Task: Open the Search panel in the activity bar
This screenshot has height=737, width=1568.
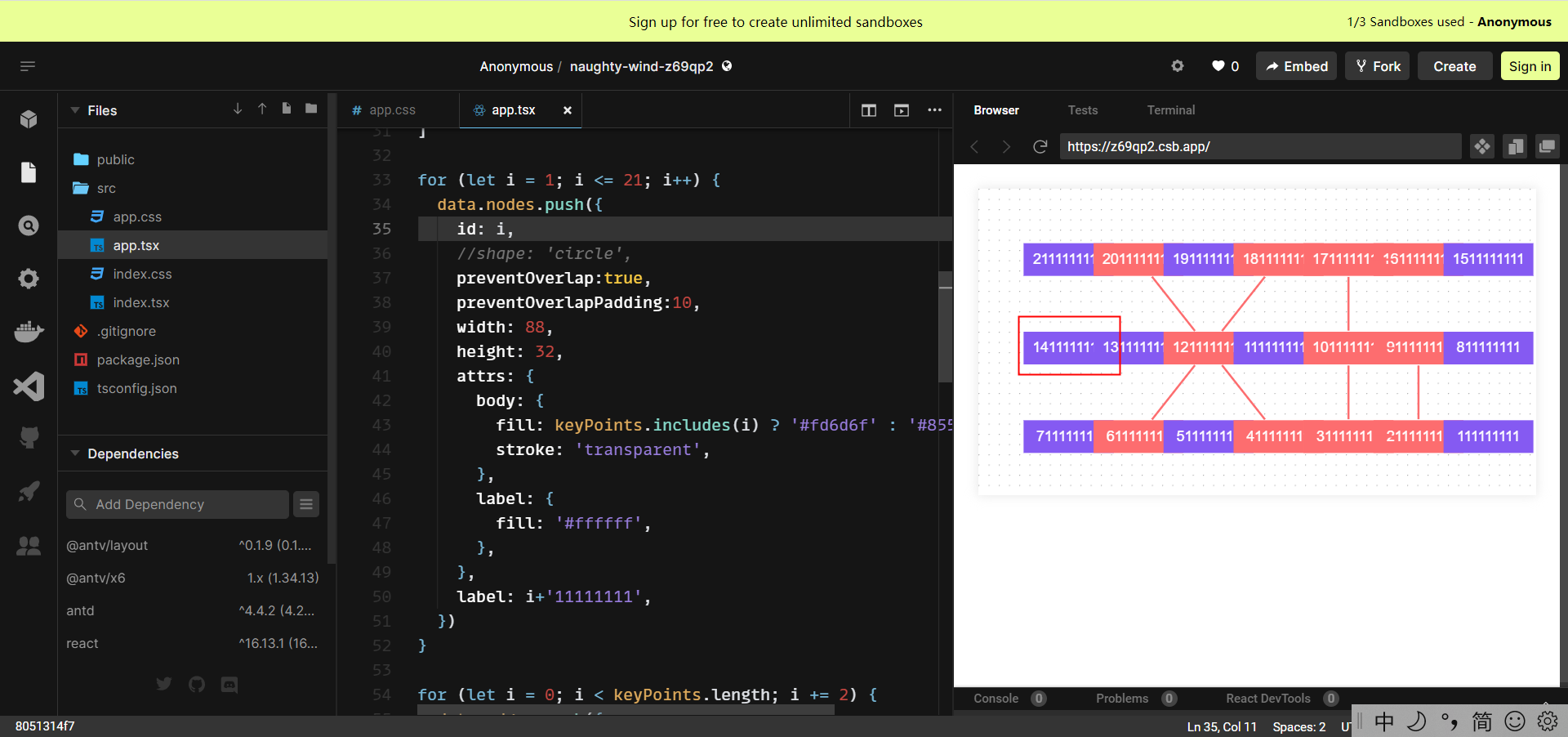Action: (29, 226)
